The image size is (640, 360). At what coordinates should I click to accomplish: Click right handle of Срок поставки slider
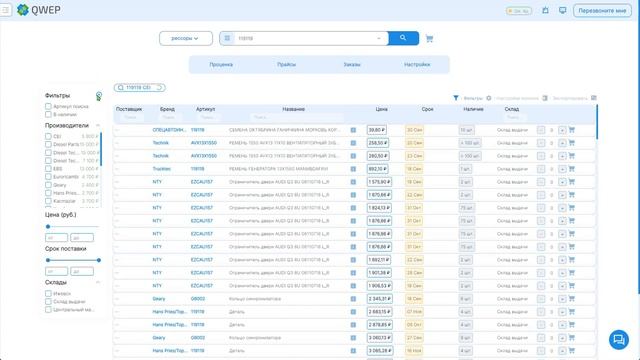point(99,260)
